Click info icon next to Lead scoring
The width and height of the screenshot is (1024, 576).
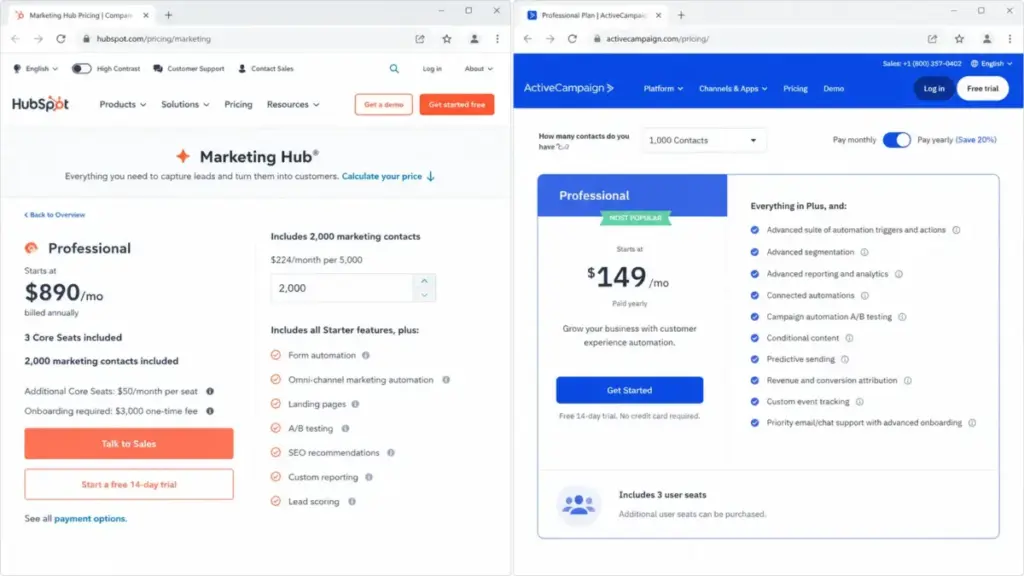[x=352, y=502]
